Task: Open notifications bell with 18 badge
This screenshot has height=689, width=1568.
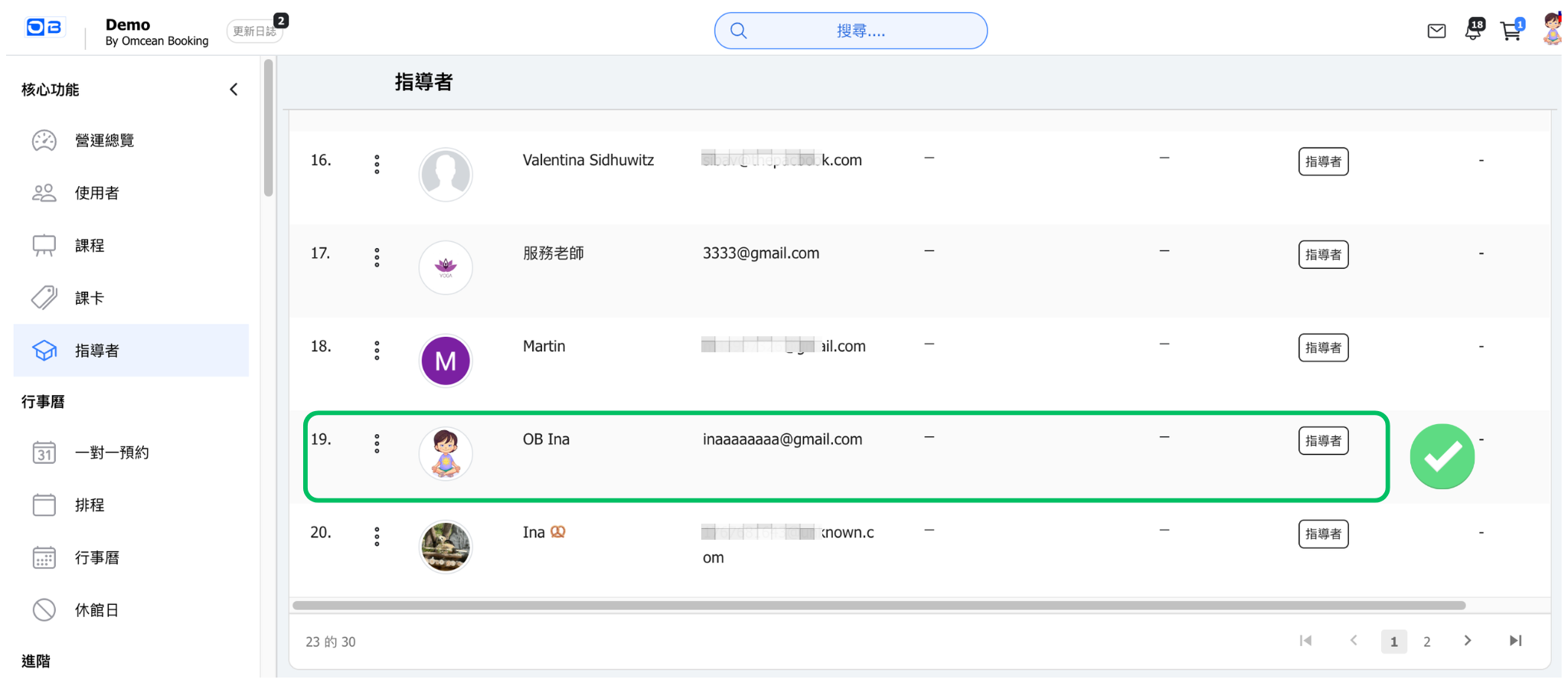Action: click(x=1473, y=31)
